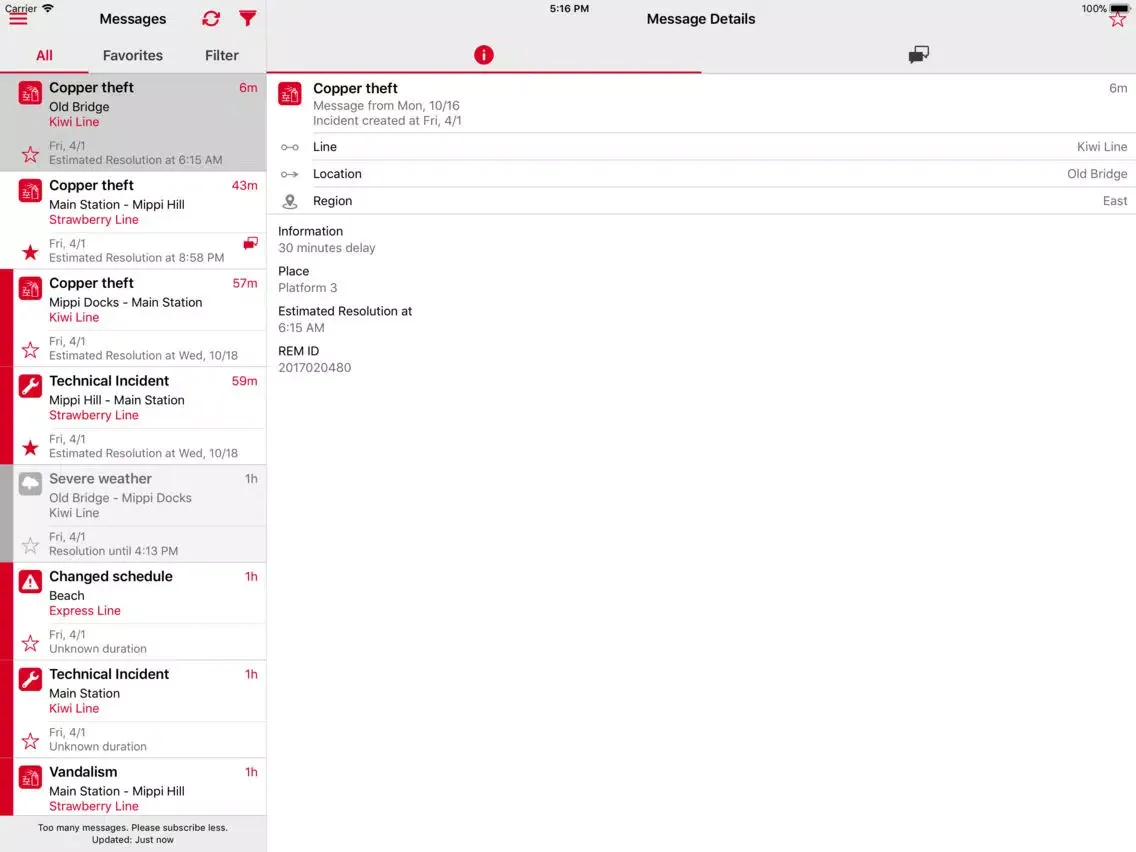Open the message filter funnel icon

click(248, 19)
